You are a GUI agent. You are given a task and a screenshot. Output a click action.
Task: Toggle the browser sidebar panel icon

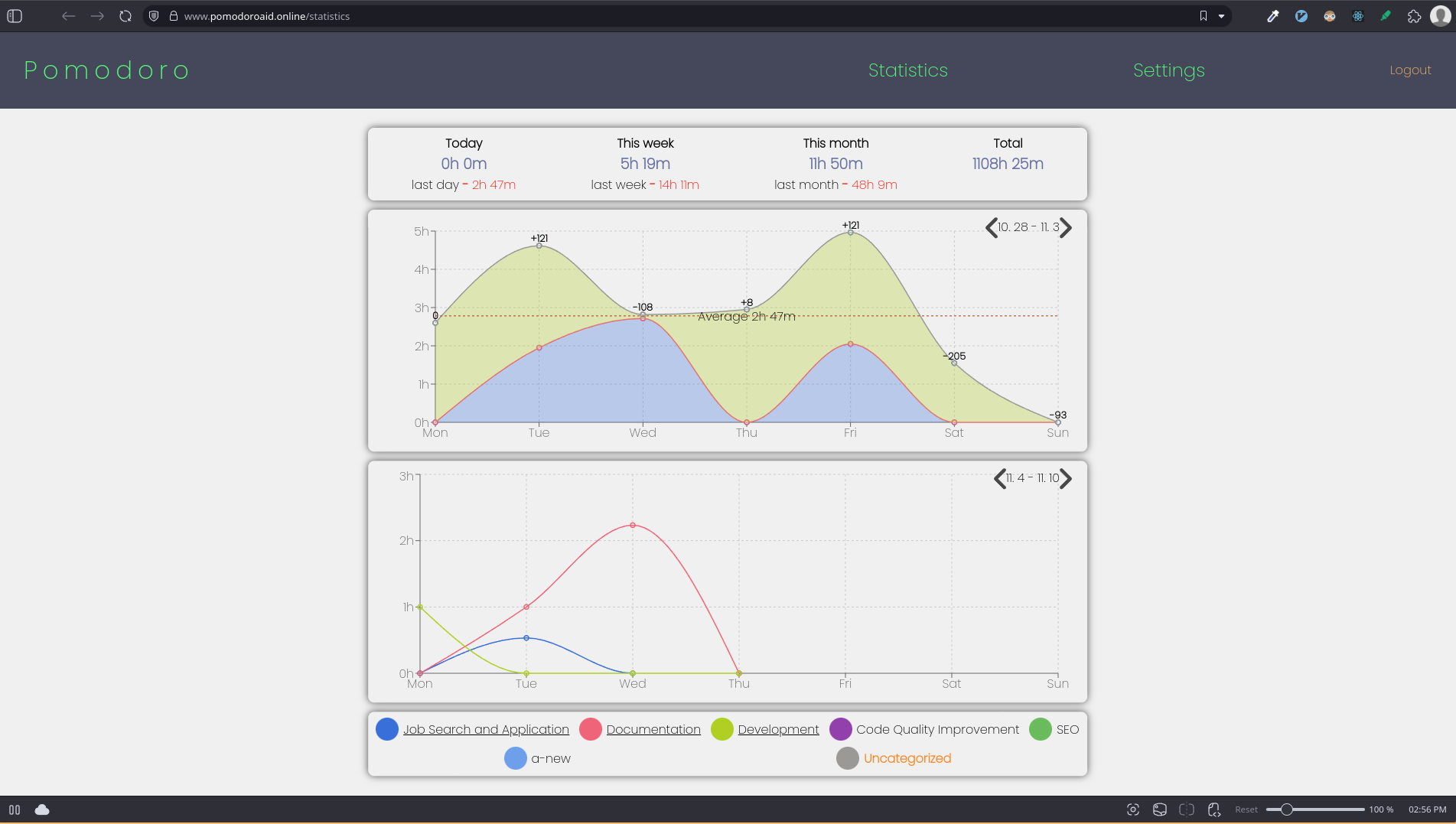coord(15,16)
